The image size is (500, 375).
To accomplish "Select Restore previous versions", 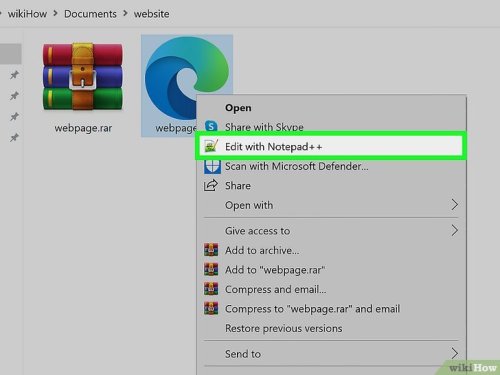I will click(283, 328).
